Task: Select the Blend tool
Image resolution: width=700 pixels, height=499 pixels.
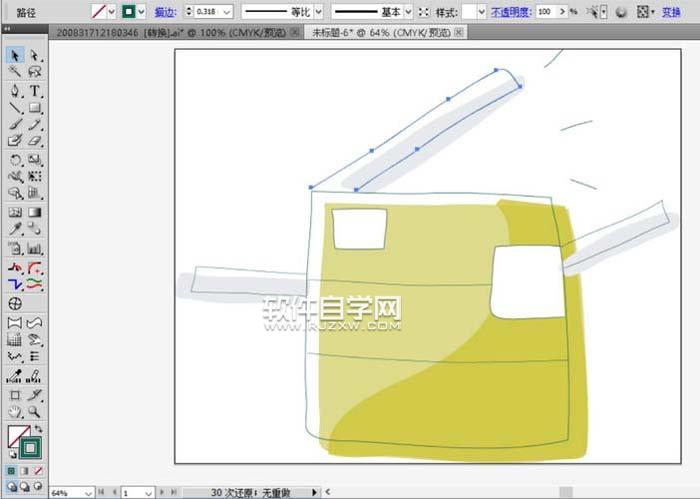Action: click(x=34, y=229)
